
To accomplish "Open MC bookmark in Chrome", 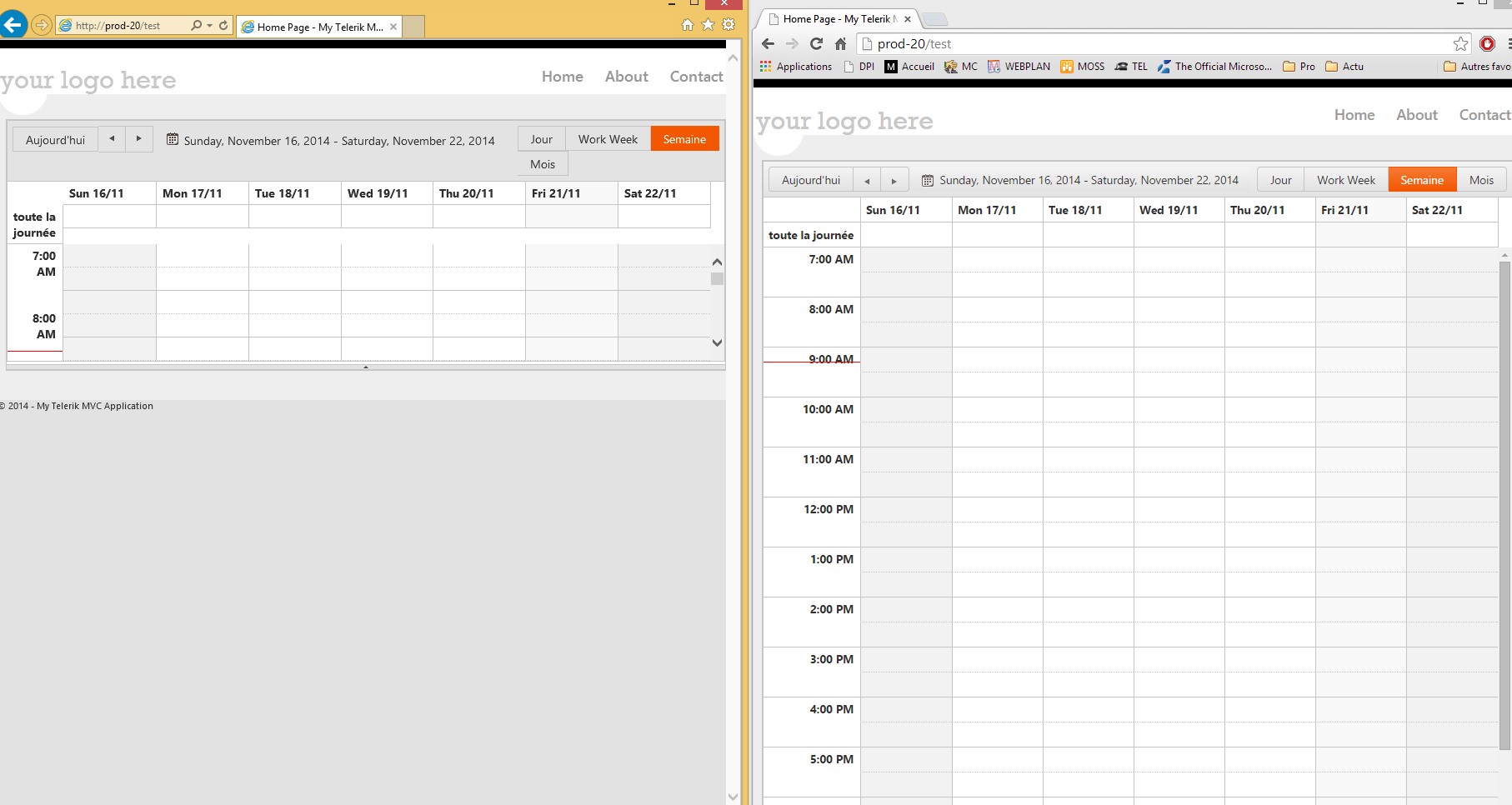I will point(961,67).
